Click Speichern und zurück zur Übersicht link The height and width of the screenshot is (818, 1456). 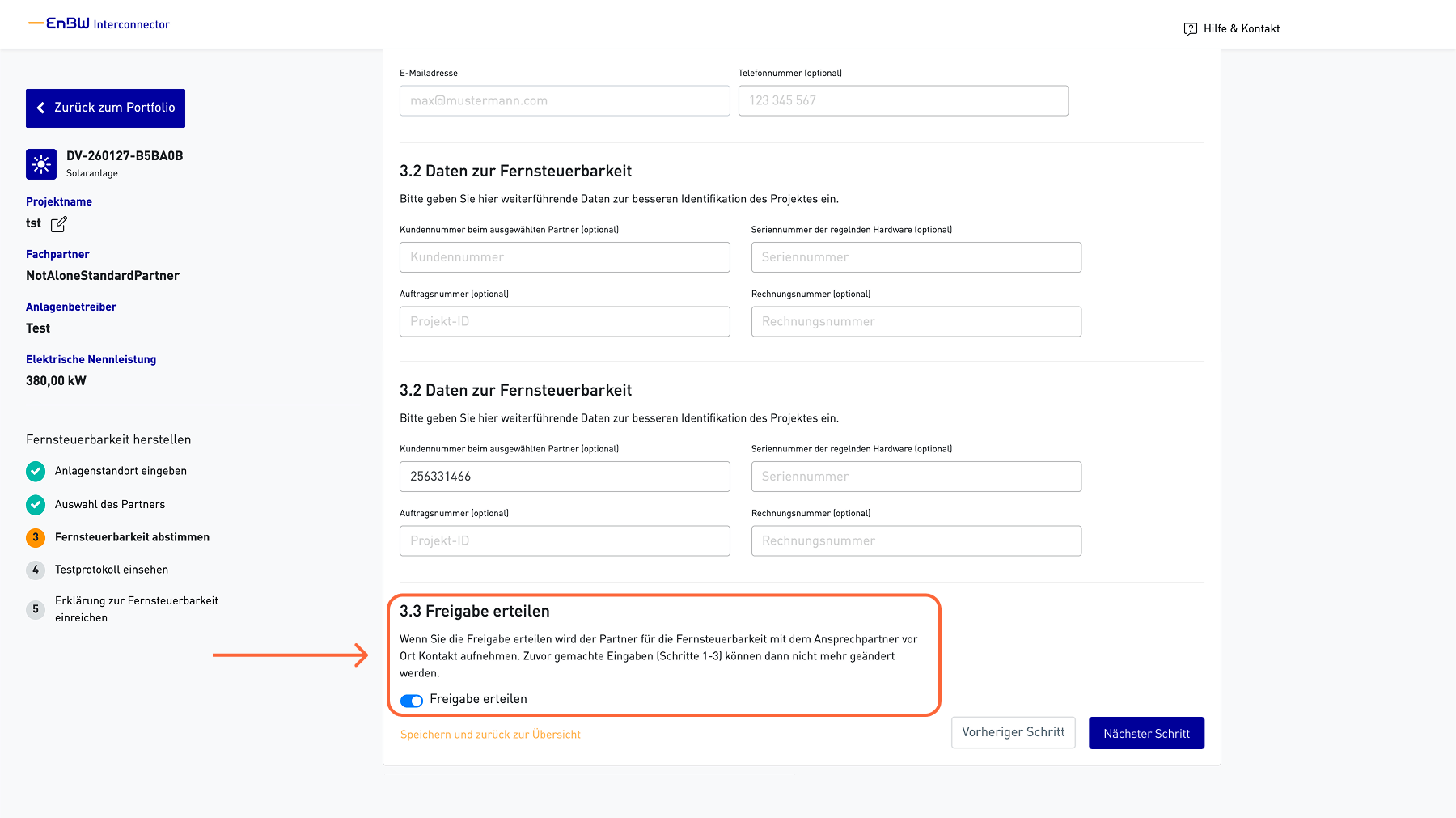point(490,735)
